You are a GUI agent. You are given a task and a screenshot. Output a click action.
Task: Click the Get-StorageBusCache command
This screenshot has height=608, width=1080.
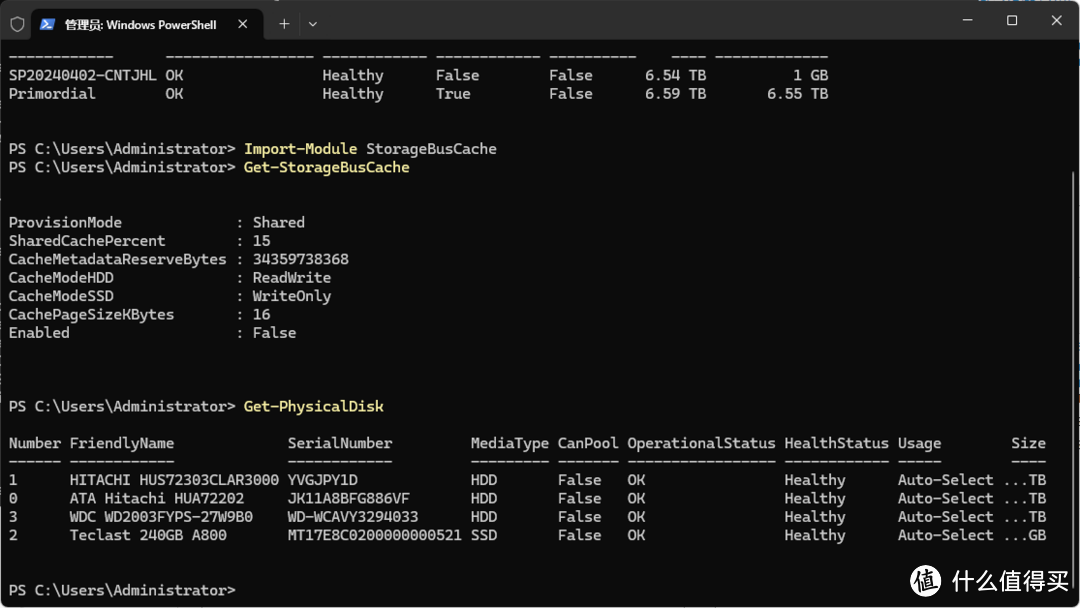[x=326, y=167]
